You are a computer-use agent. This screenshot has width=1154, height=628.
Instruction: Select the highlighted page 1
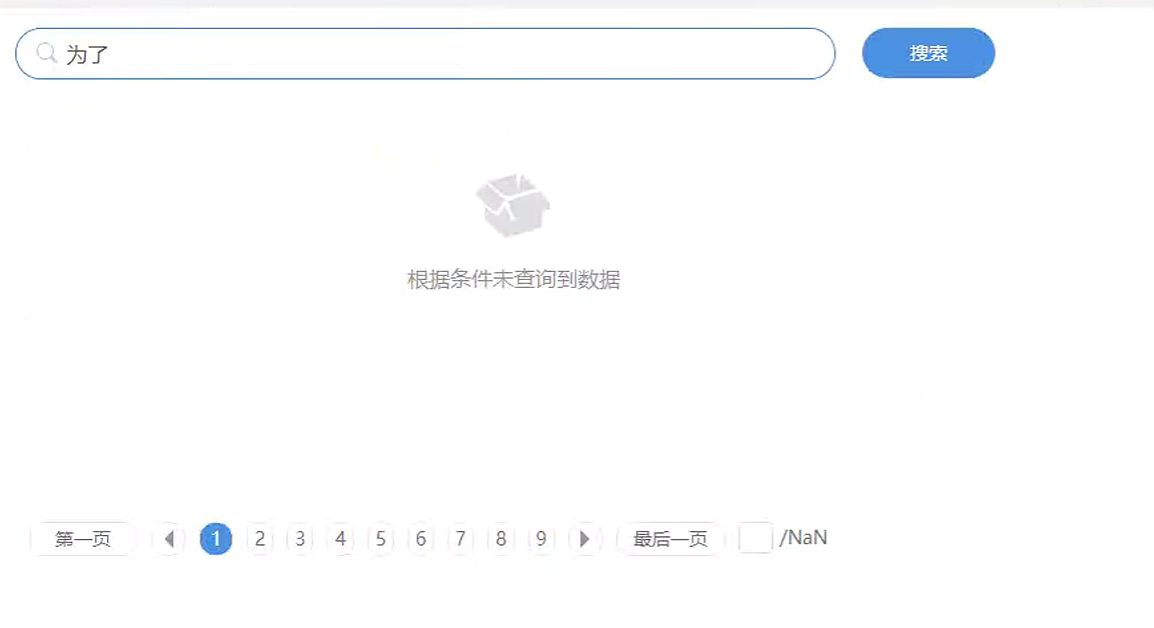[x=216, y=539]
